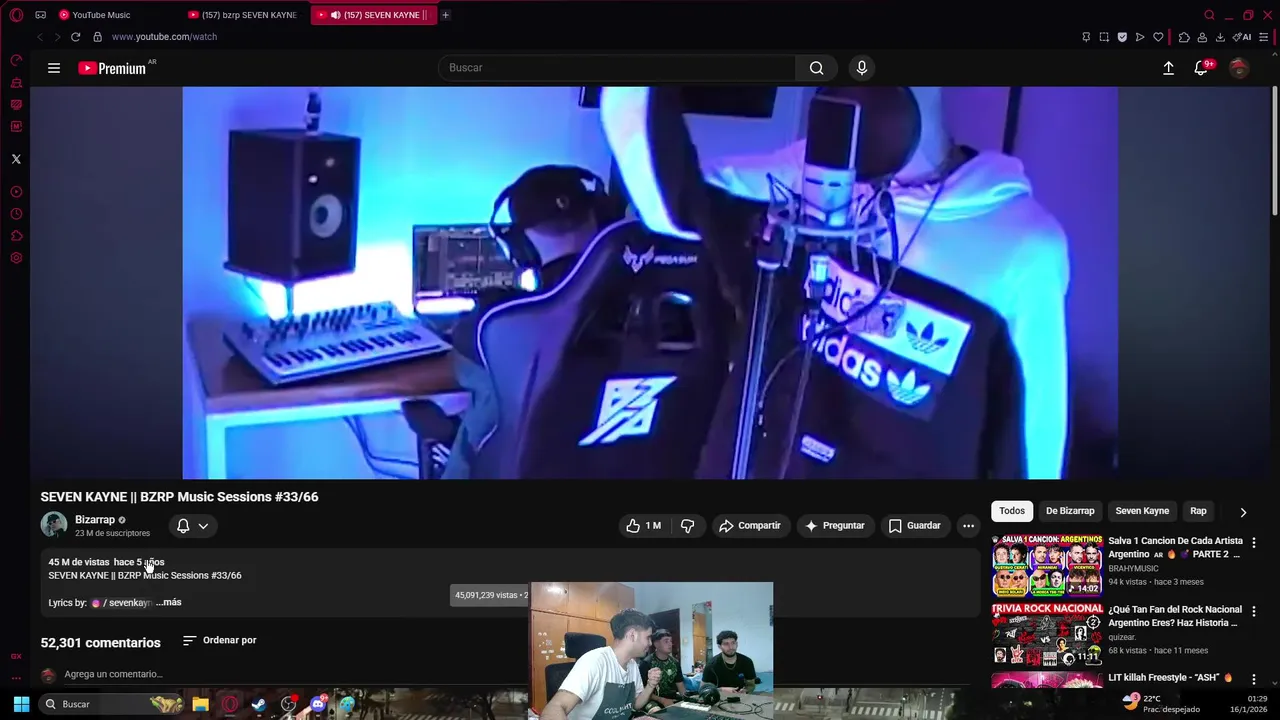
Task: Expand description with ...más
Action: pyautogui.click(x=169, y=602)
